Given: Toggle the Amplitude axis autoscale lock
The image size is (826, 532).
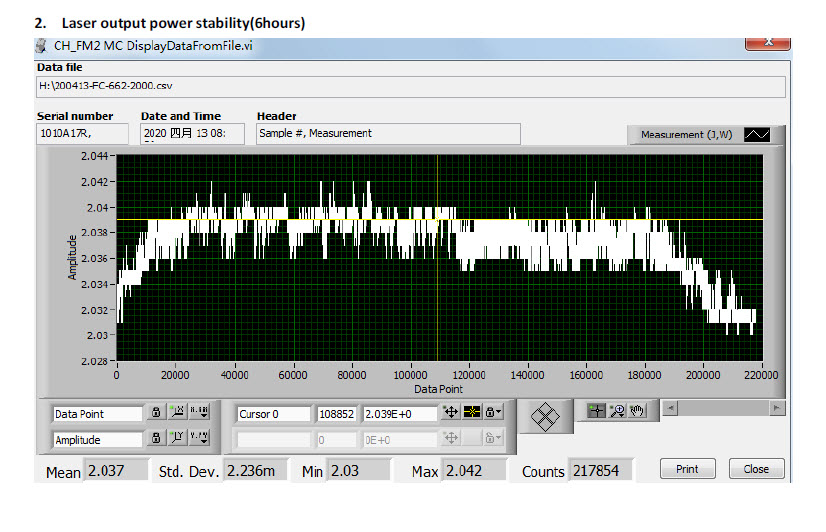Looking at the screenshot, I should pos(156,438).
